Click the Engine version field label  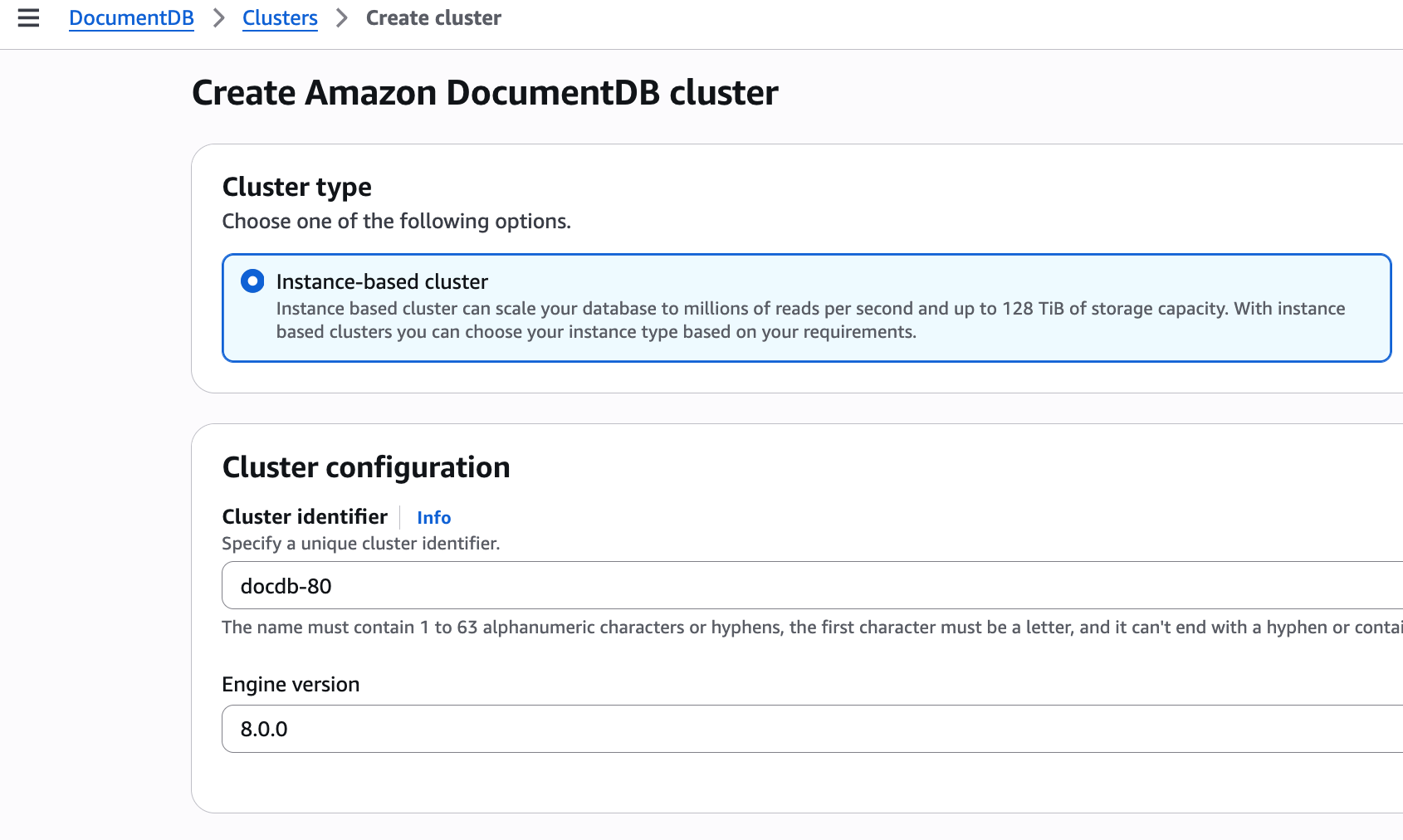[x=291, y=685]
